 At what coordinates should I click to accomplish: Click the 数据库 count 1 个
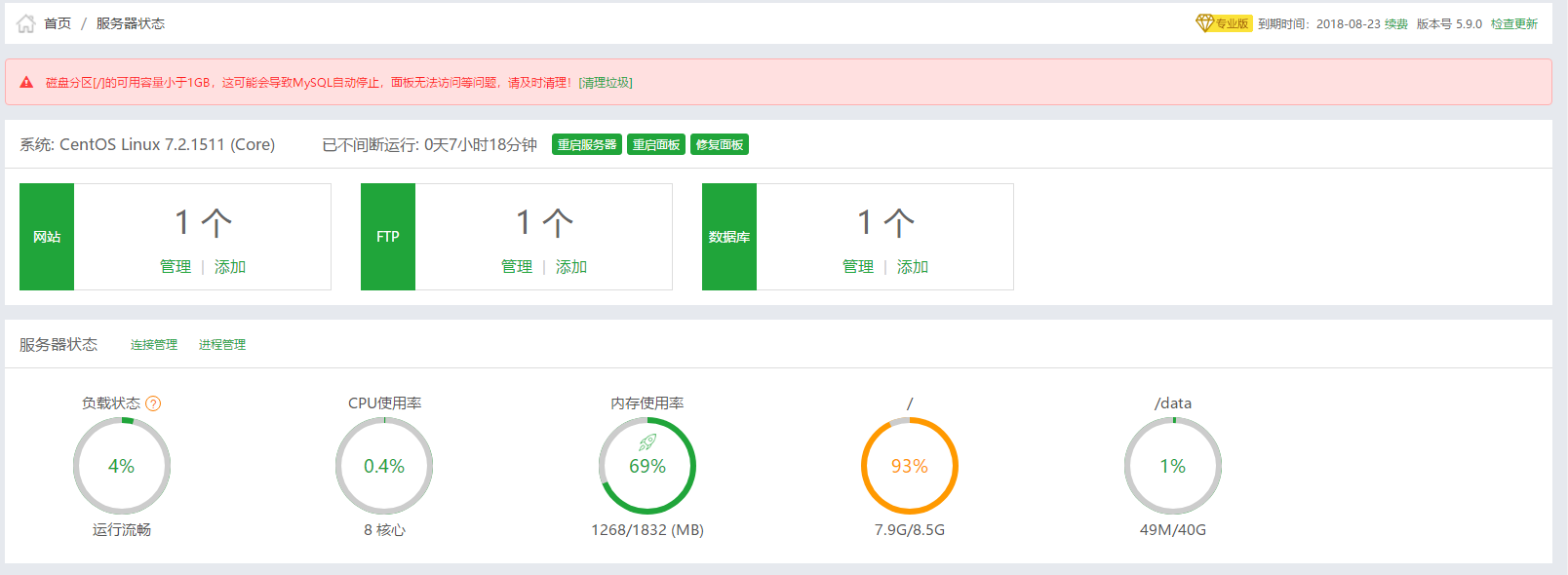pyautogui.click(x=885, y=222)
